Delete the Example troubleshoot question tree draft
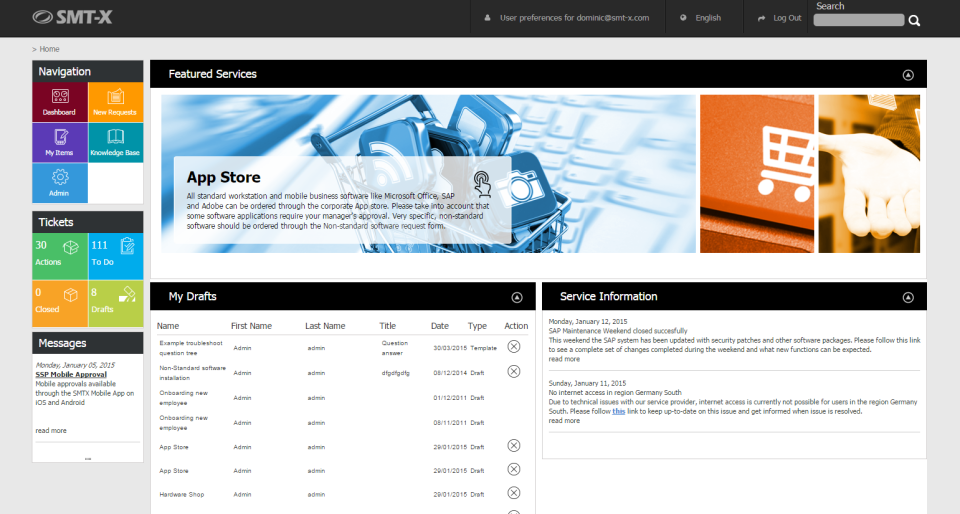 pos(514,347)
